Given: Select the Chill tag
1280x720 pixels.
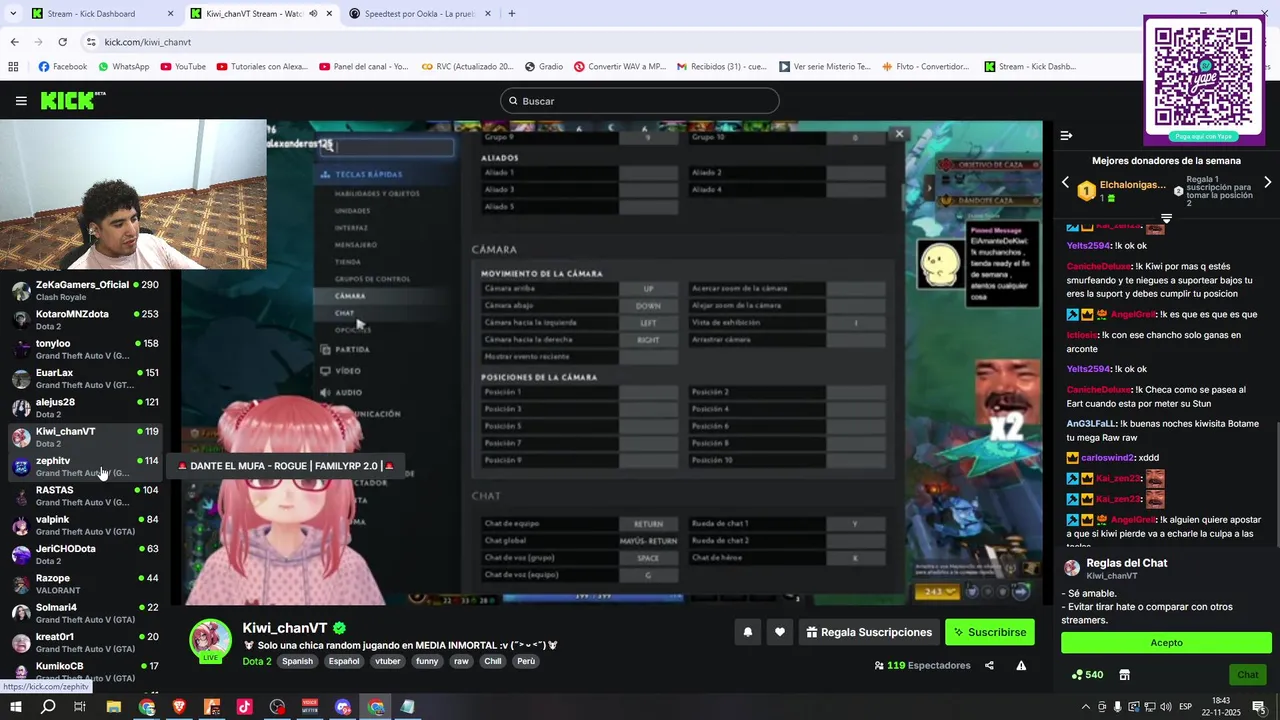Looking at the screenshot, I should [x=492, y=661].
